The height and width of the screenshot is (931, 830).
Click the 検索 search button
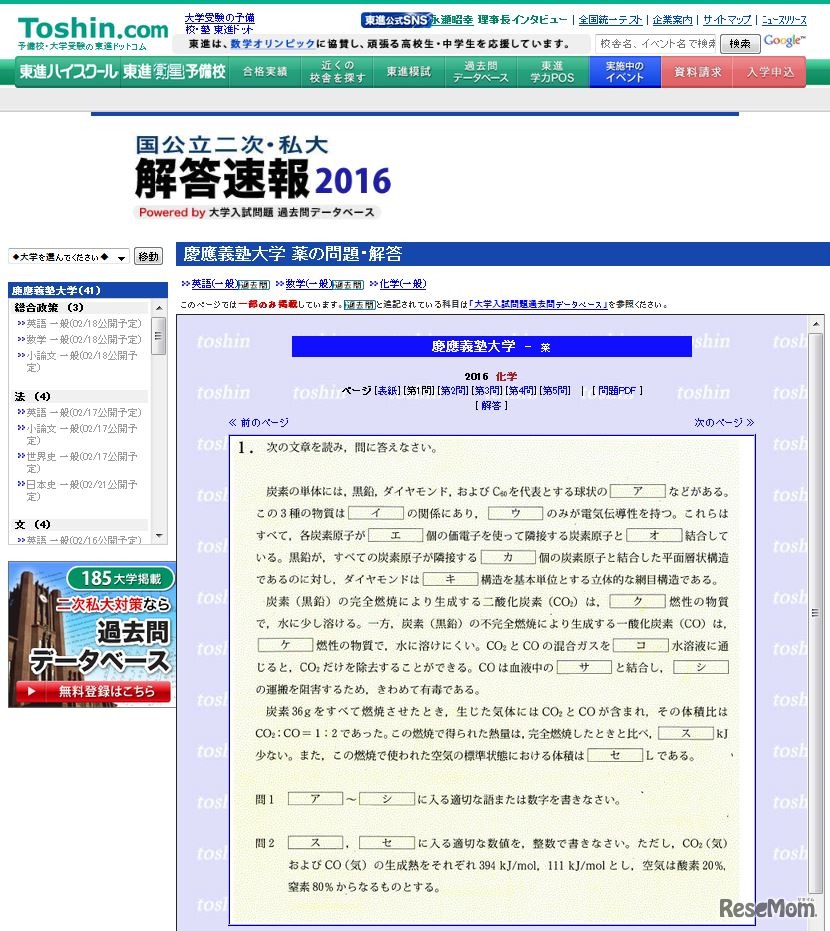pyautogui.click(x=740, y=44)
